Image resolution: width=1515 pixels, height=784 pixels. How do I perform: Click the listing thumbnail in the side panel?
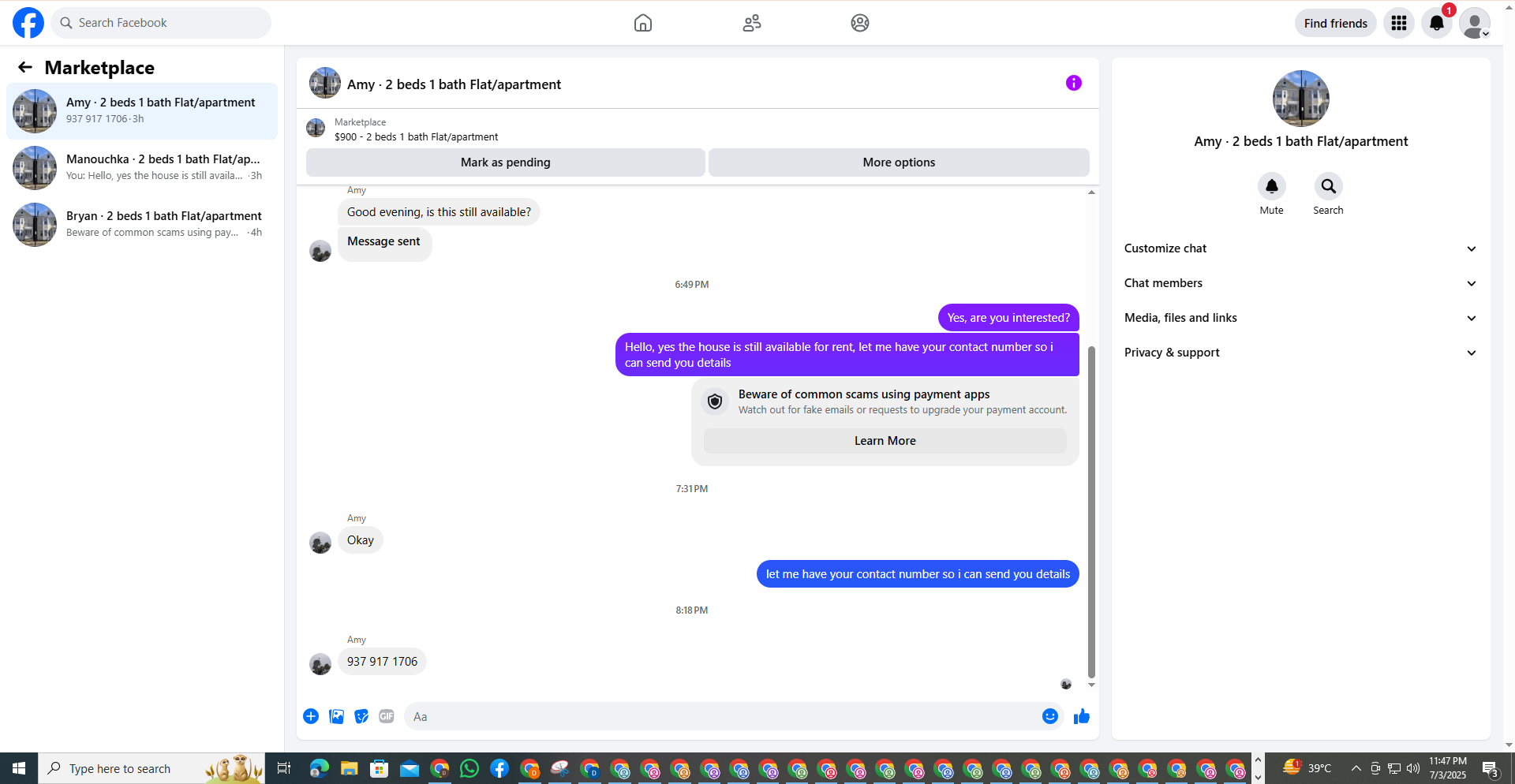(1300, 99)
